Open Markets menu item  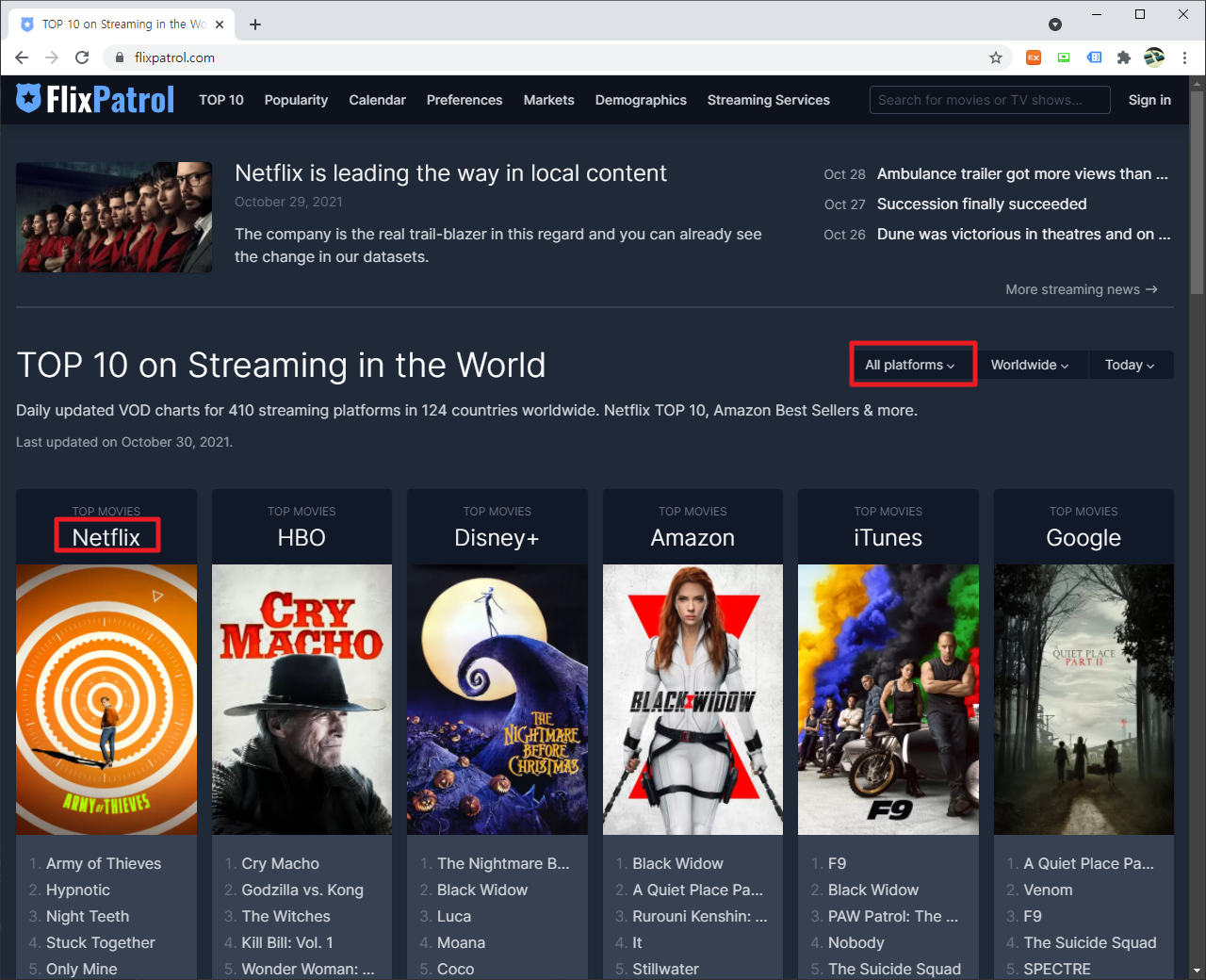549,100
